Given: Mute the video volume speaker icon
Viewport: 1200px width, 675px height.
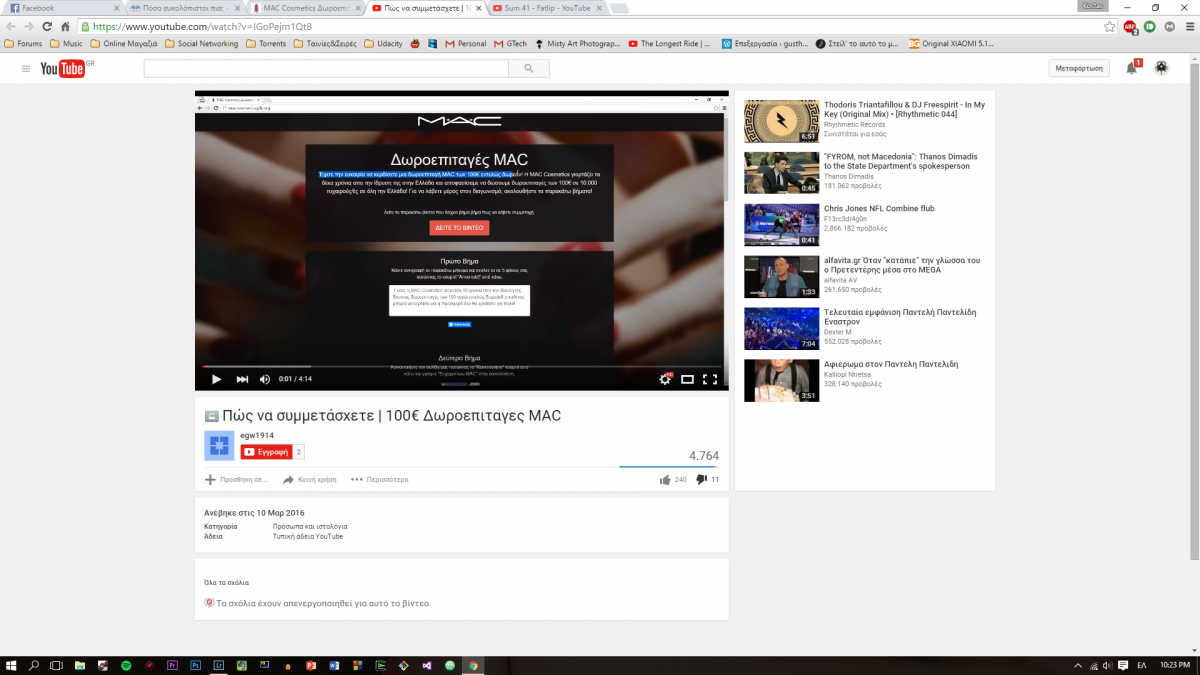Looking at the screenshot, I should click(266, 379).
